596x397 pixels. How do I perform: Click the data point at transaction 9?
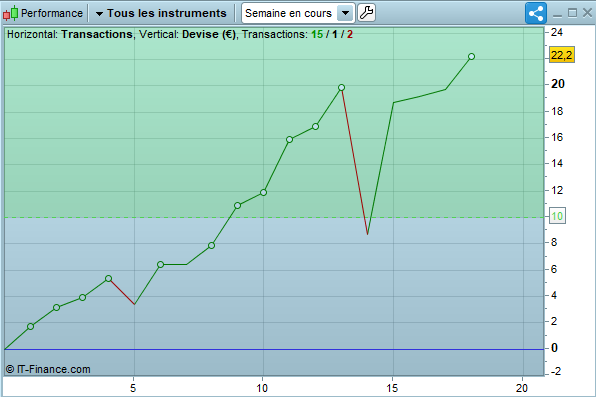(x=238, y=206)
